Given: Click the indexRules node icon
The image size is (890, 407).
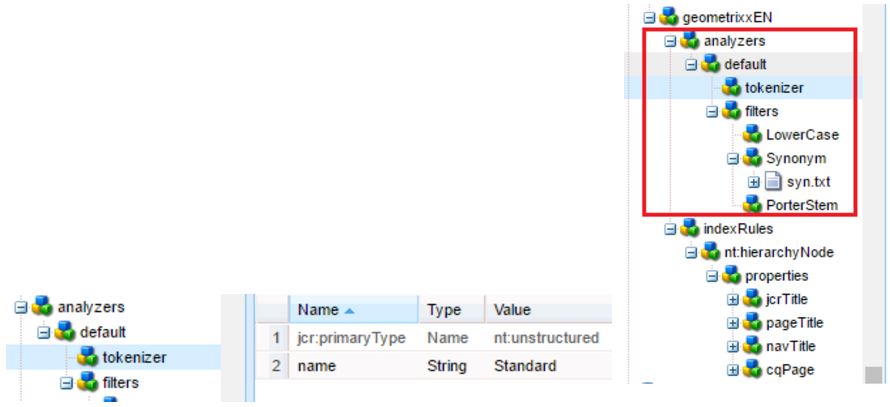Looking at the screenshot, I should pos(690,229).
